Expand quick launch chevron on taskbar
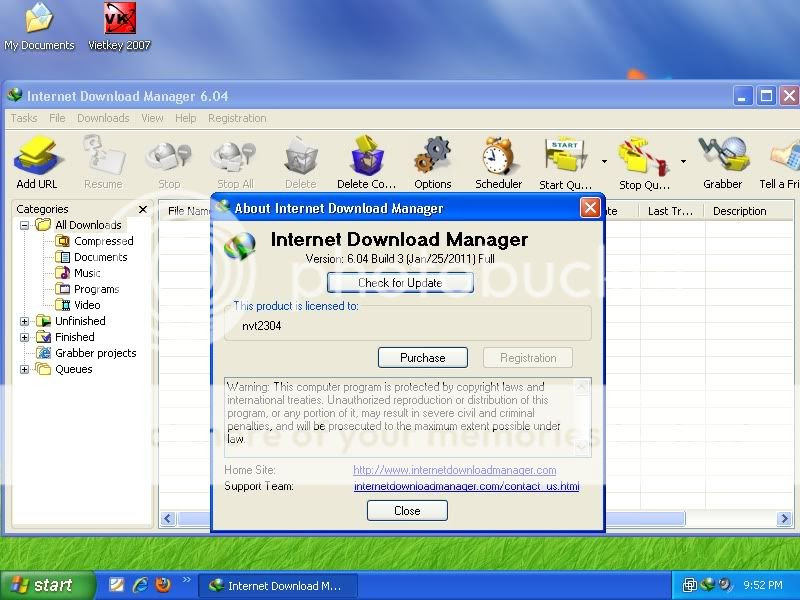Viewport: 800px width, 600px height. (186, 580)
